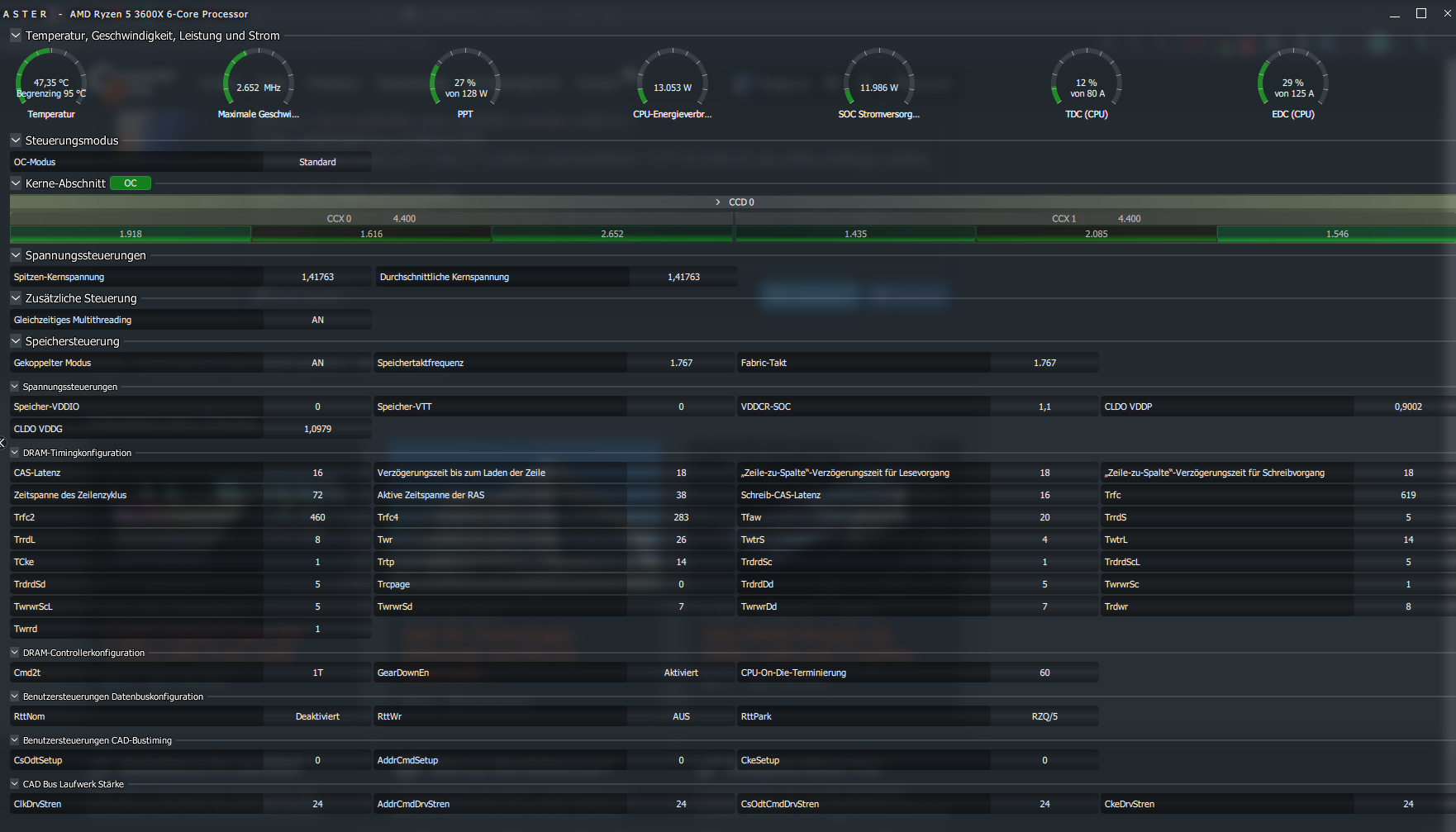Click the Schreib-CAS-Latenz label
Screen dimensions: 1456x832
(781, 495)
